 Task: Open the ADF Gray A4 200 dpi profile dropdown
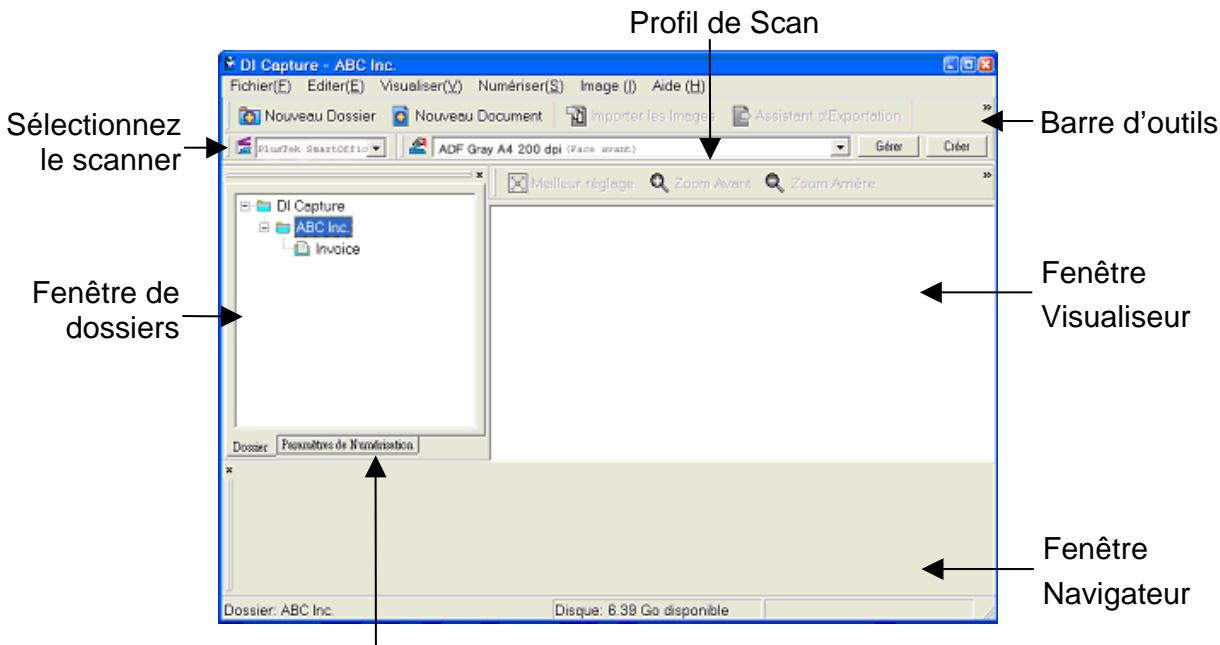point(842,148)
